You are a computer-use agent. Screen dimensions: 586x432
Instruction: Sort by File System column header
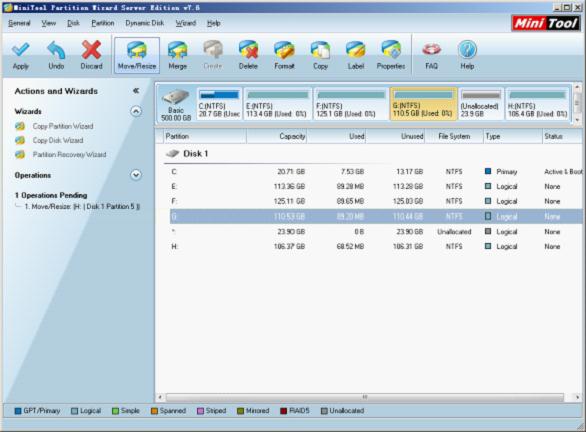pyautogui.click(x=454, y=136)
